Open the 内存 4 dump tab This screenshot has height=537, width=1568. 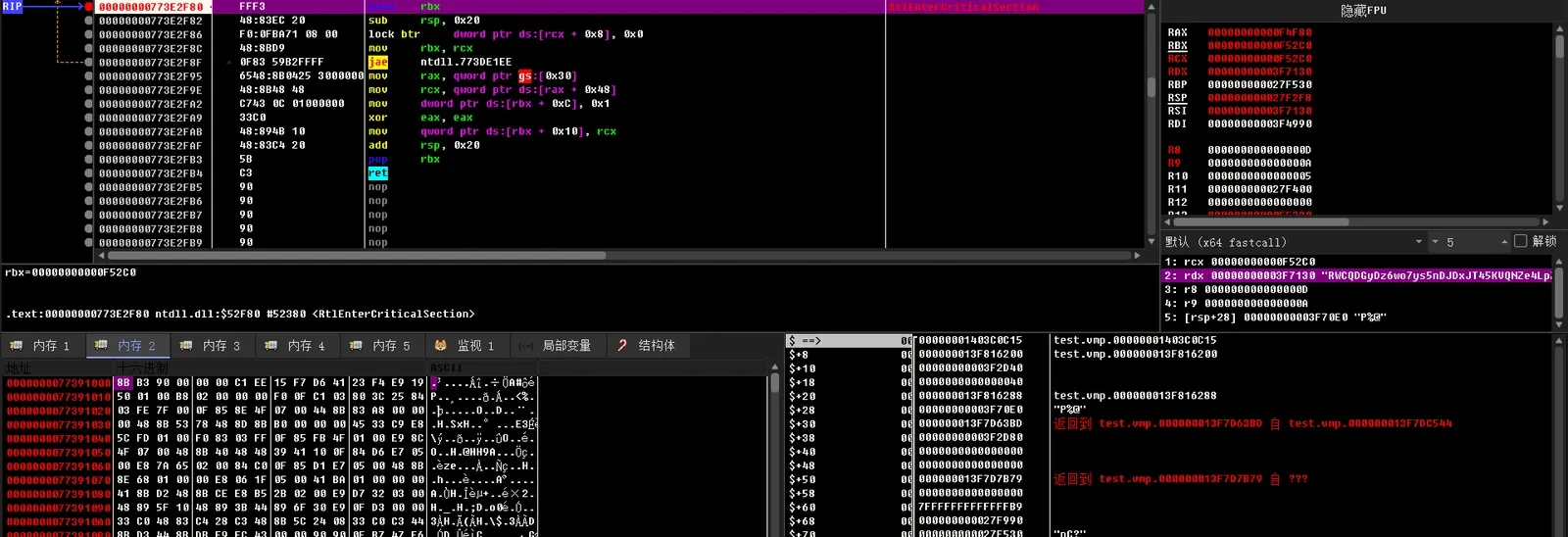297,345
